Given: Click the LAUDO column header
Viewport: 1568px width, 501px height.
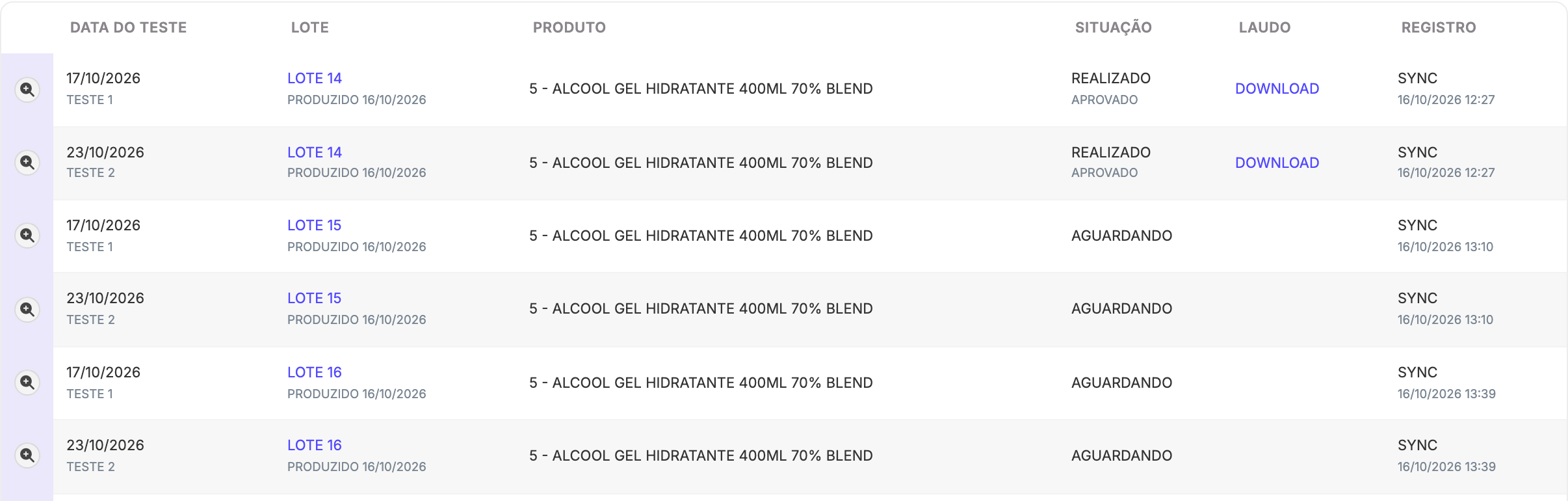Looking at the screenshot, I should coord(1264,27).
